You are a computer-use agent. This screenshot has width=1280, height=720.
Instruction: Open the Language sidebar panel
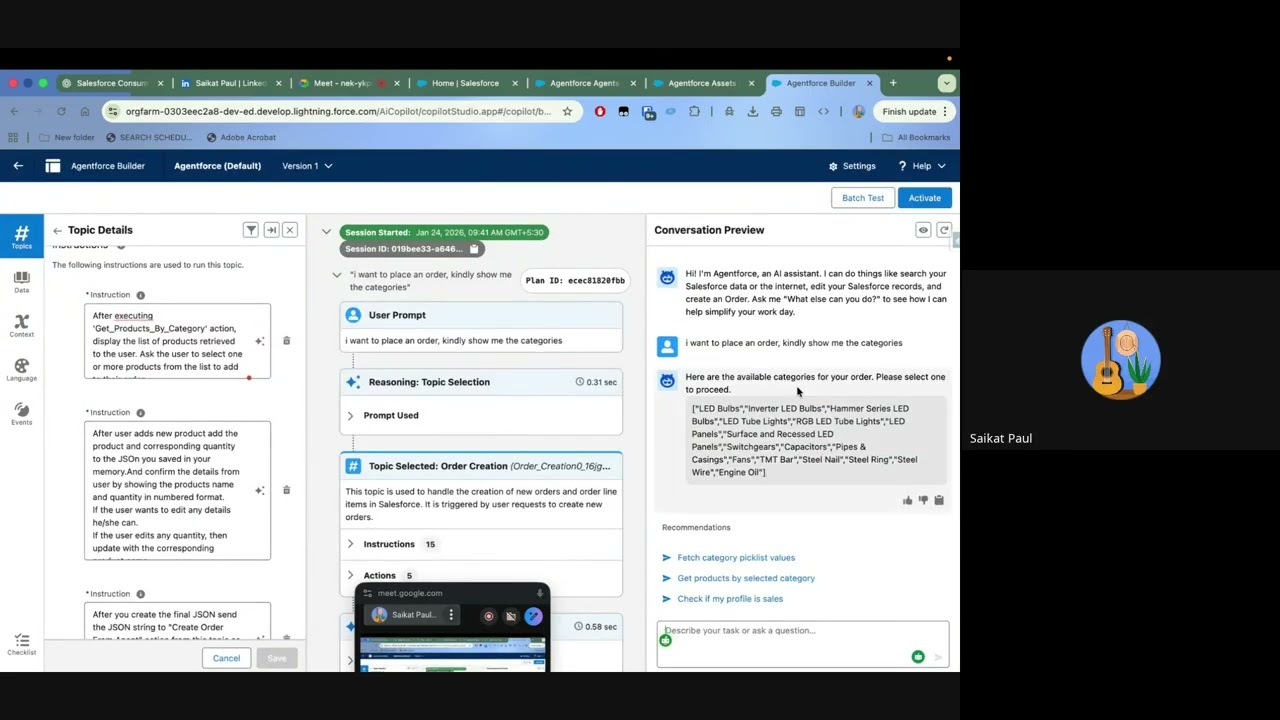click(21, 370)
